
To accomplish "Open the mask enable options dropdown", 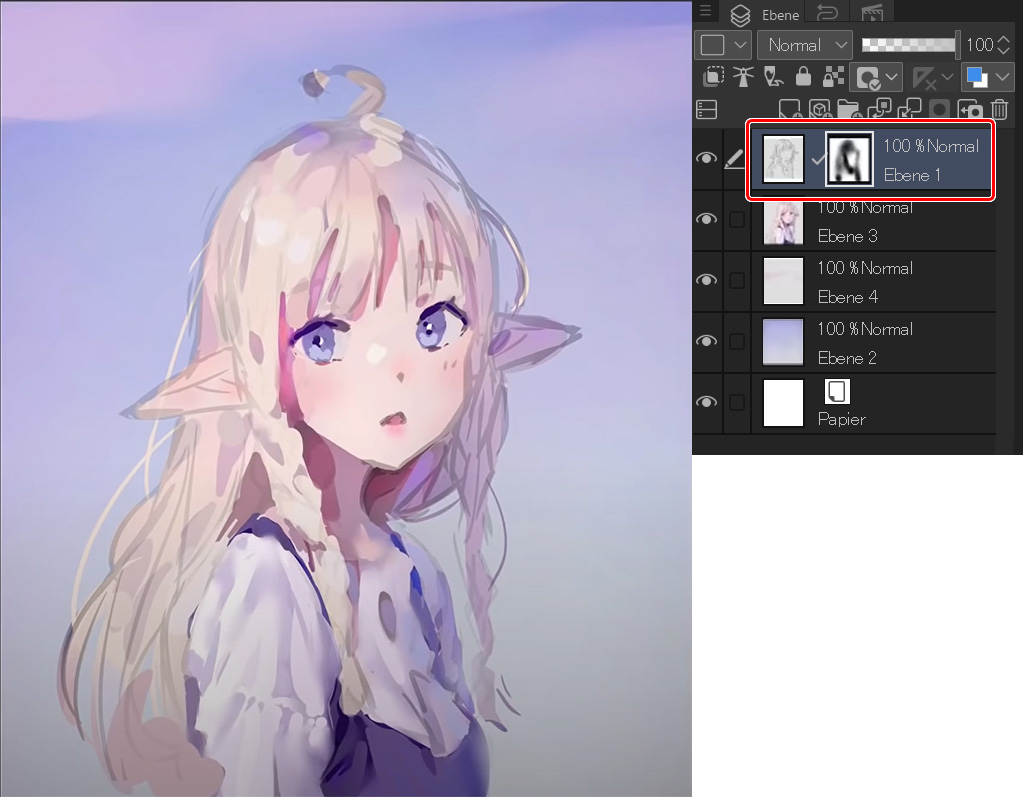I will 892,77.
